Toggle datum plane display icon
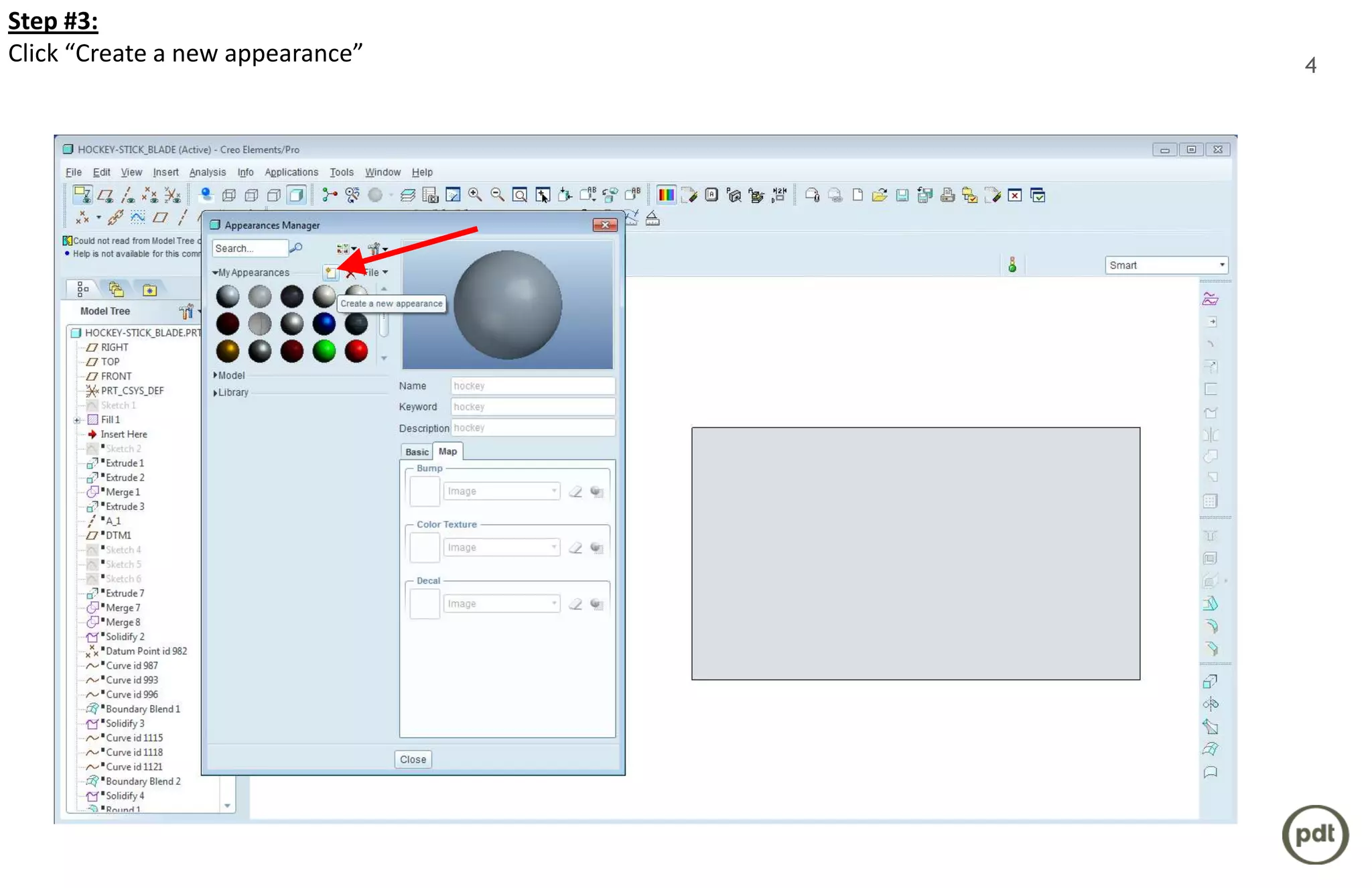 pos(105,195)
